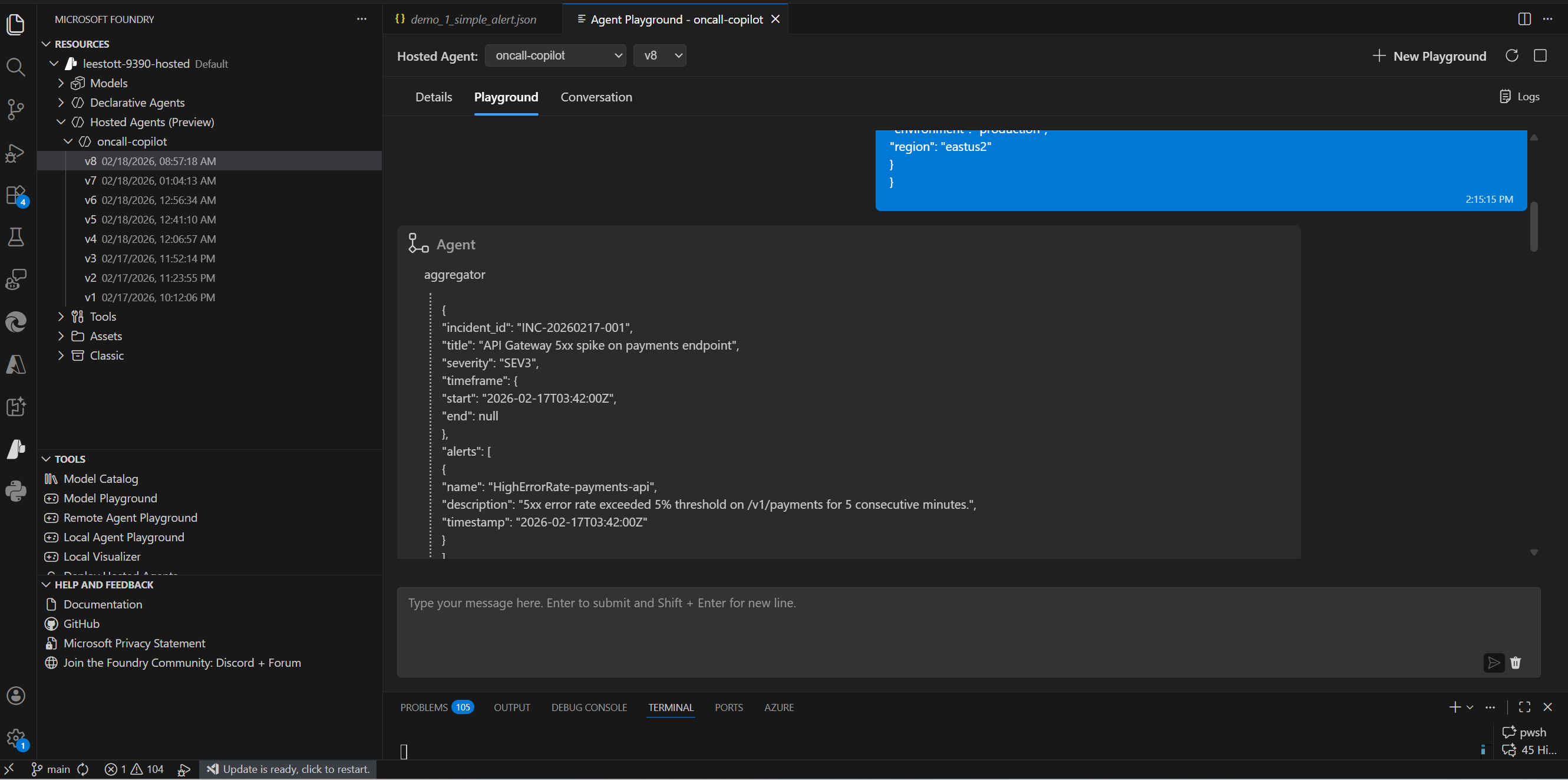This screenshot has height=780, width=1568.
Task: Click the send message arrow icon
Action: [x=1494, y=663]
